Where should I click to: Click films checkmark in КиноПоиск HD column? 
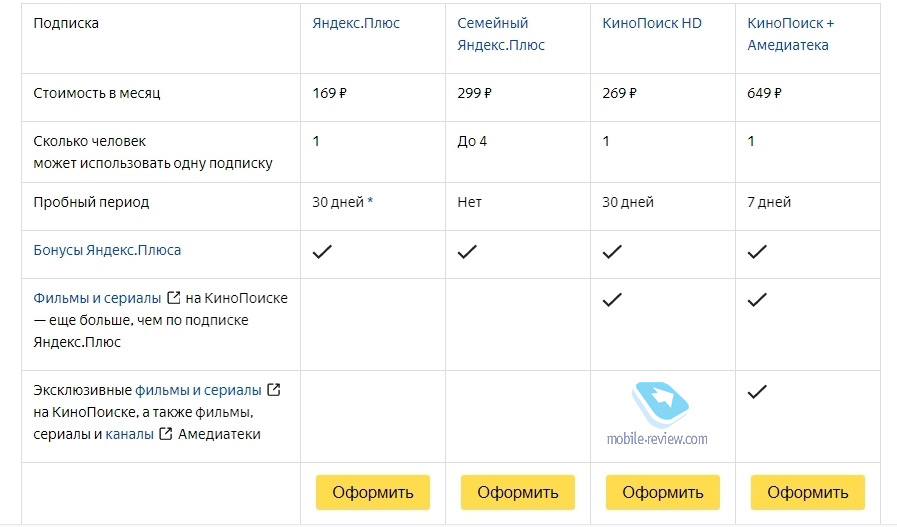click(x=612, y=299)
